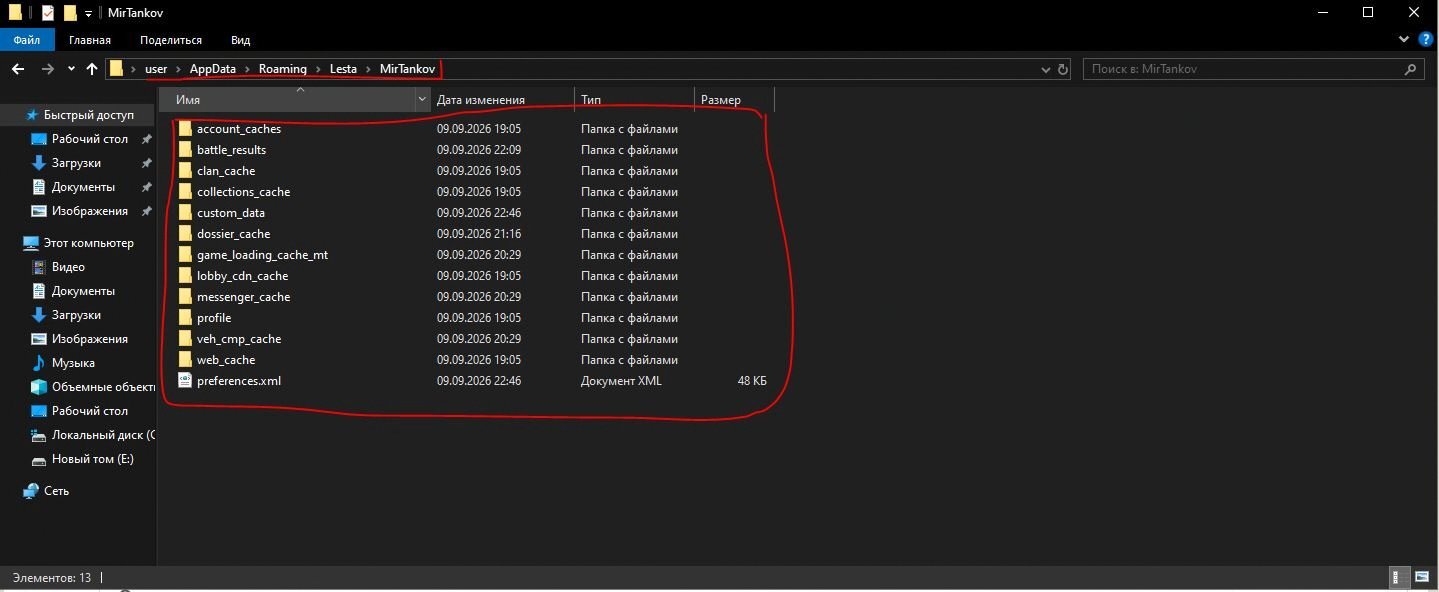Select Локальный диск in the navigation pane
The width and height of the screenshot is (1439, 592).
tap(103, 435)
